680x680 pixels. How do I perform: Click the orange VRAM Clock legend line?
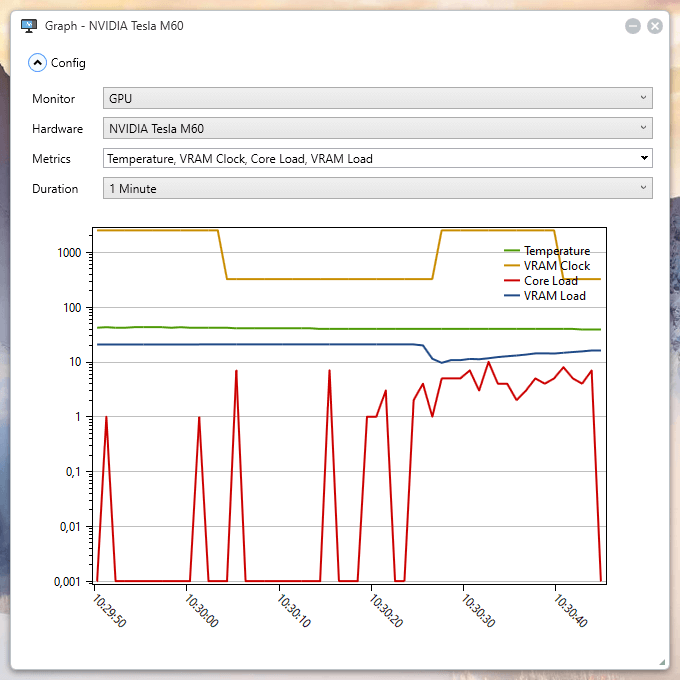pyautogui.click(x=512, y=266)
